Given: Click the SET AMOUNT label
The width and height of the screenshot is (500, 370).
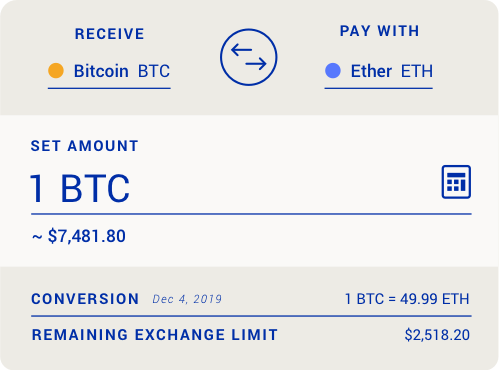Looking at the screenshot, I should pos(84,146).
